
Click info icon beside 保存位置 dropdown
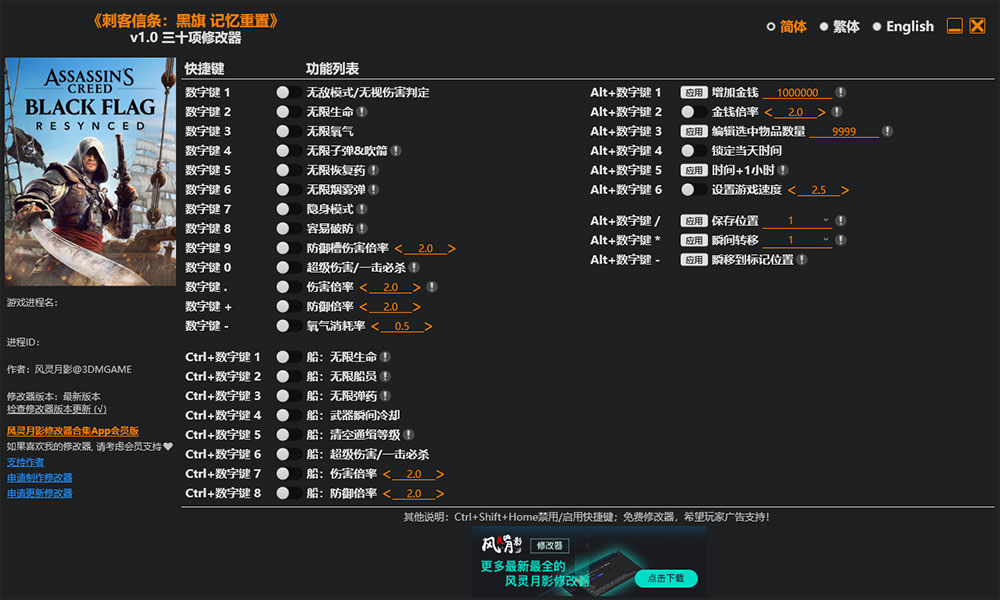tap(841, 221)
